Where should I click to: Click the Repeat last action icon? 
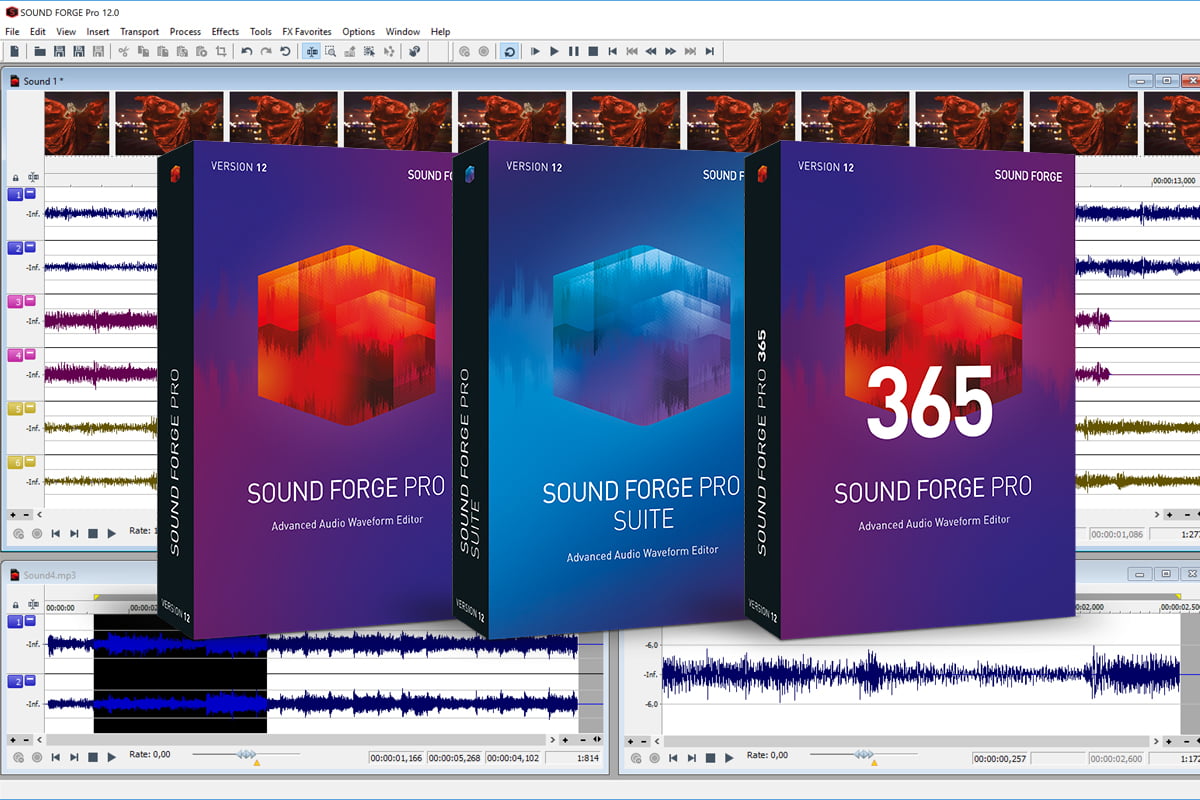point(285,51)
